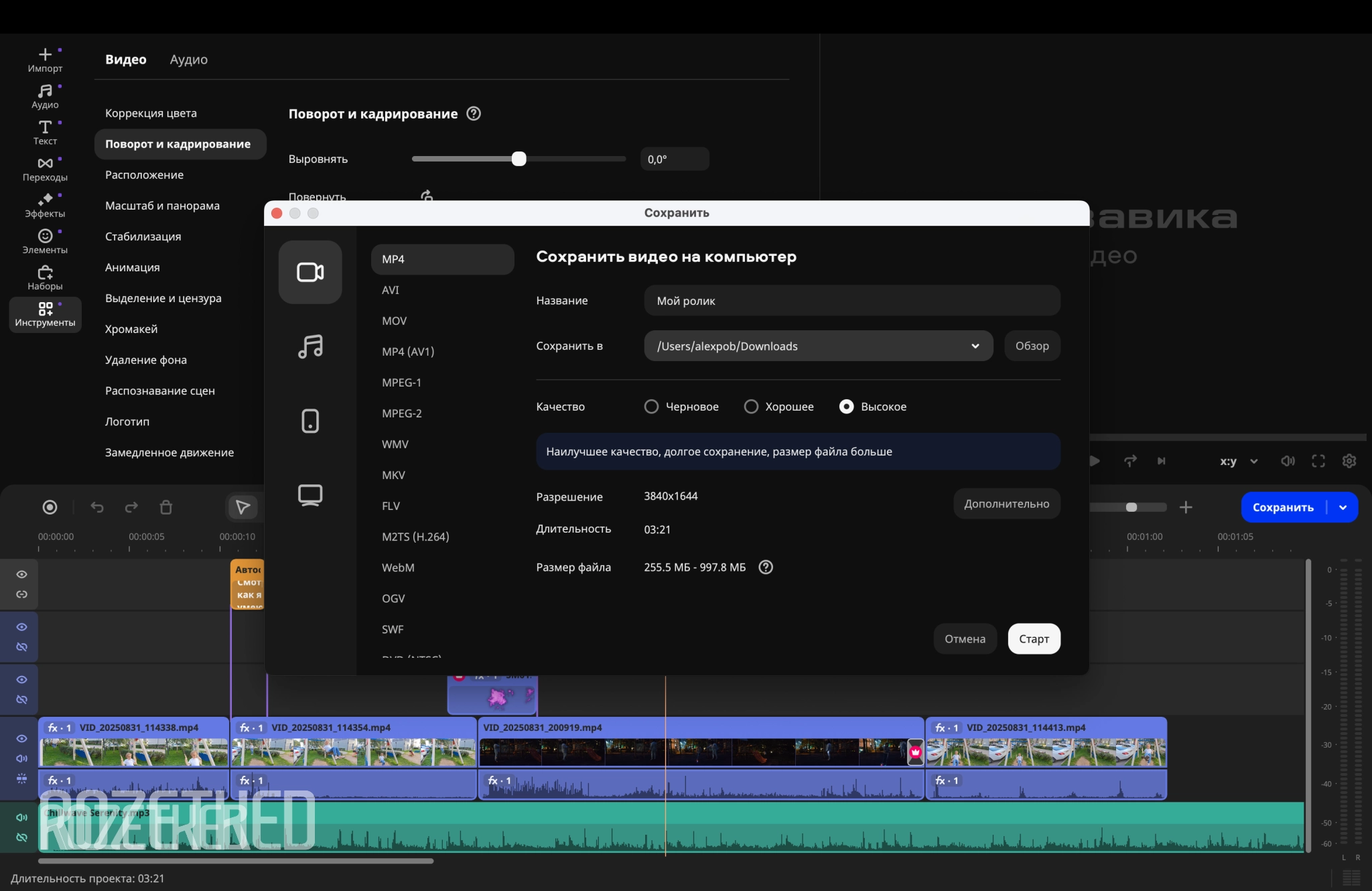The width and height of the screenshot is (1372, 891).
Task: Select Черновое quality radio button
Action: click(x=651, y=407)
